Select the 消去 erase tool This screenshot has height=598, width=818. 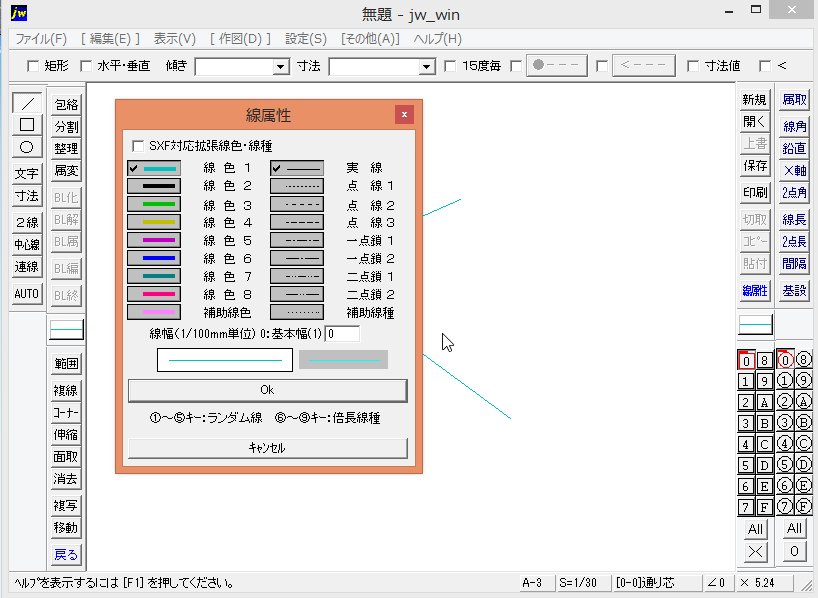(x=66, y=479)
